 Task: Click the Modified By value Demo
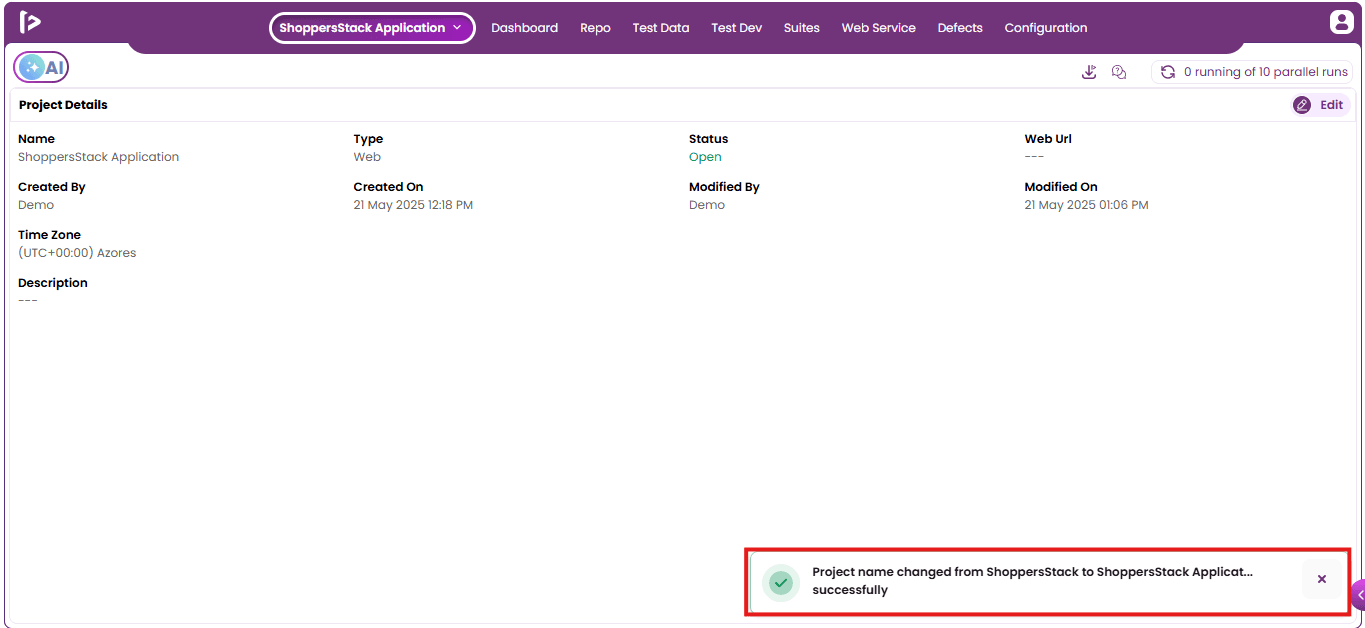tap(707, 205)
